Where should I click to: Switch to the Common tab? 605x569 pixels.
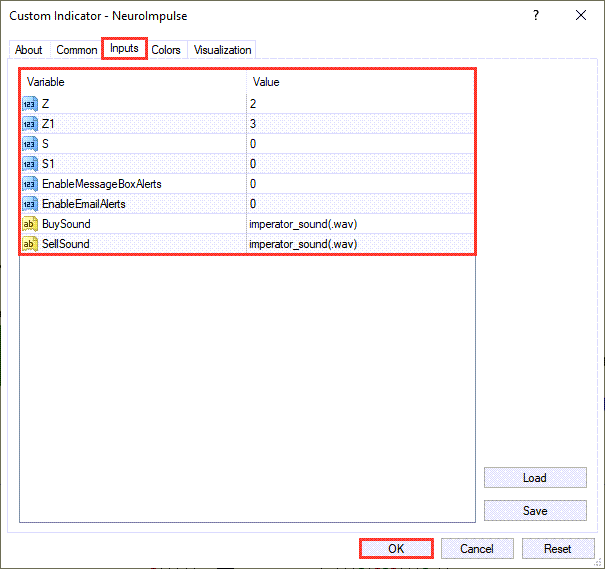pyautogui.click(x=77, y=50)
